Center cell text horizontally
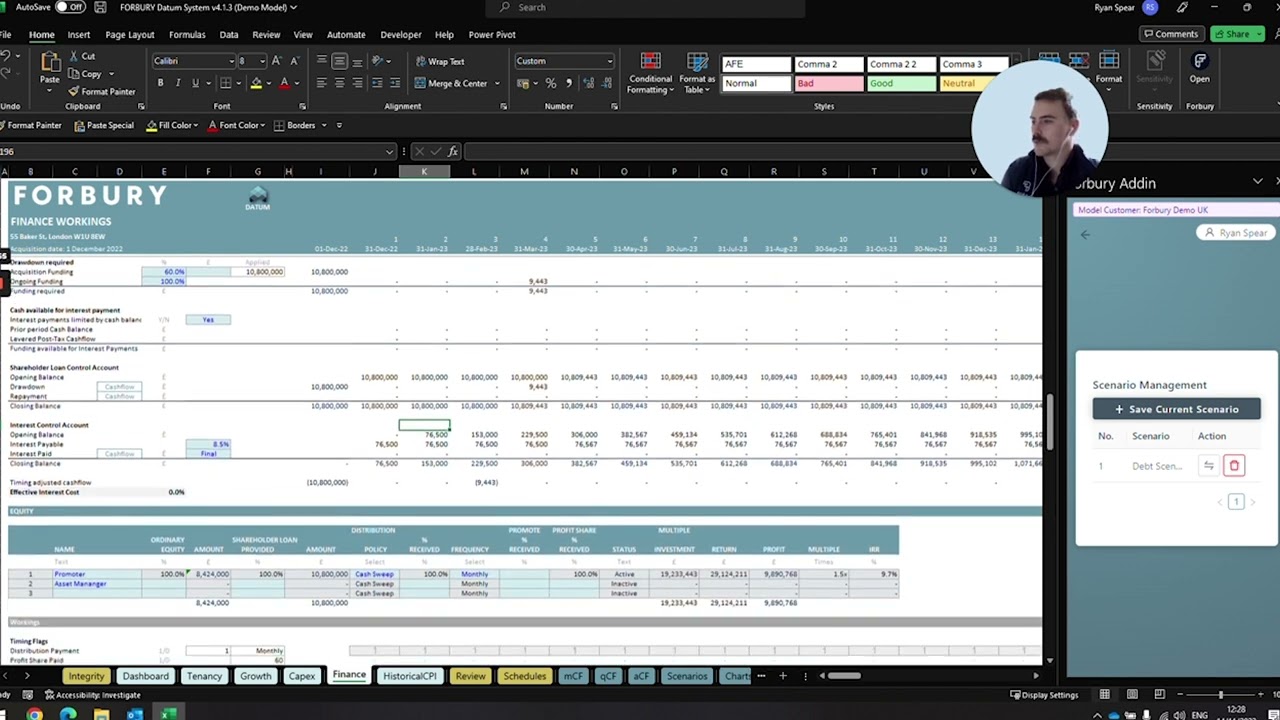 (x=339, y=83)
